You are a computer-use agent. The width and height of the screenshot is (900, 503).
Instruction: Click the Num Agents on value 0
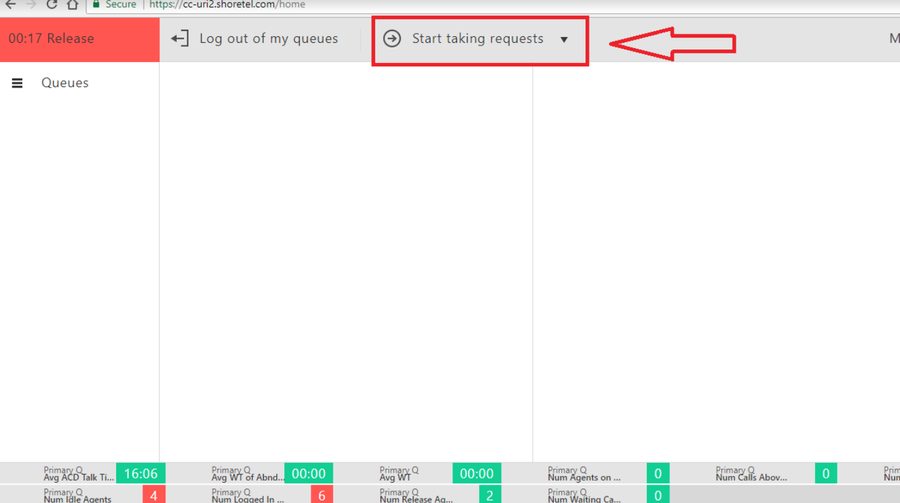pos(658,473)
